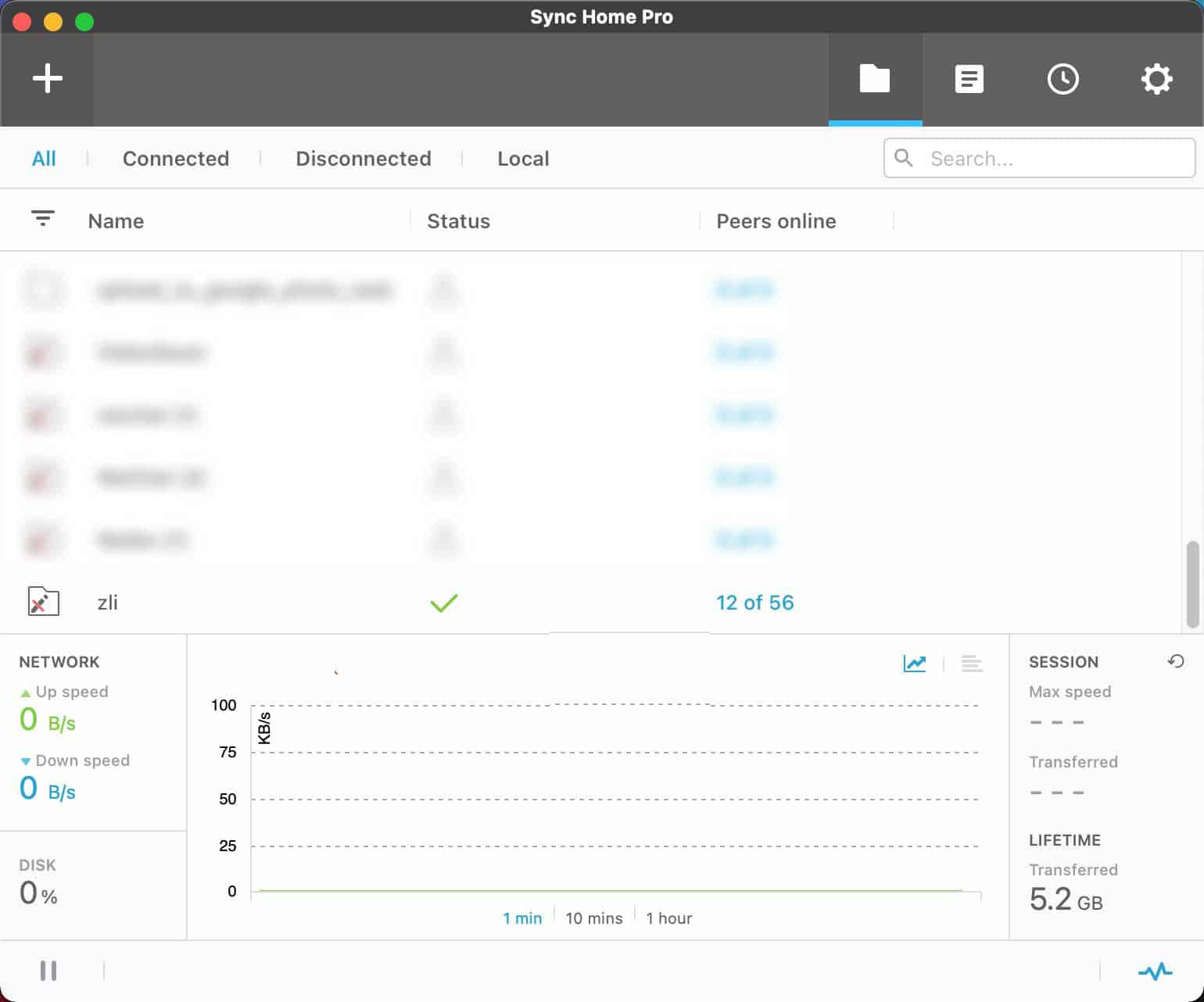Open the 12 of 56 peers link

pyautogui.click(x=754, y=603)
